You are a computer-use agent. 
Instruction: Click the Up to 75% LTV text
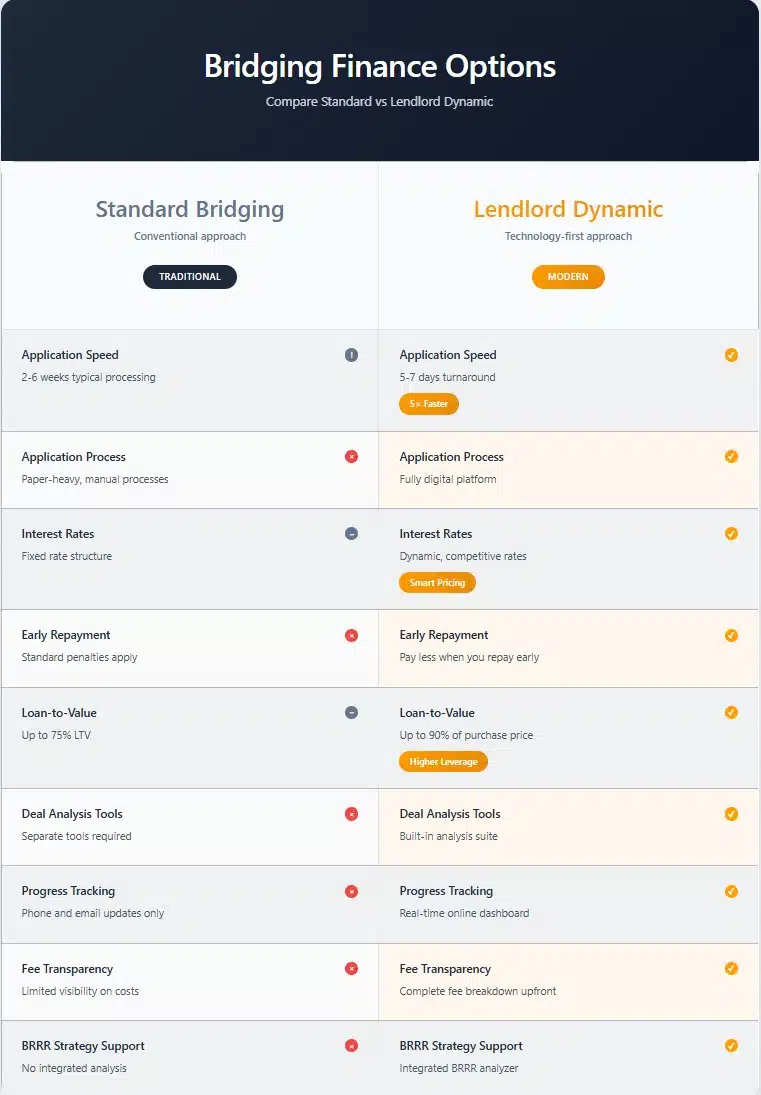click(x=57, y=735)
